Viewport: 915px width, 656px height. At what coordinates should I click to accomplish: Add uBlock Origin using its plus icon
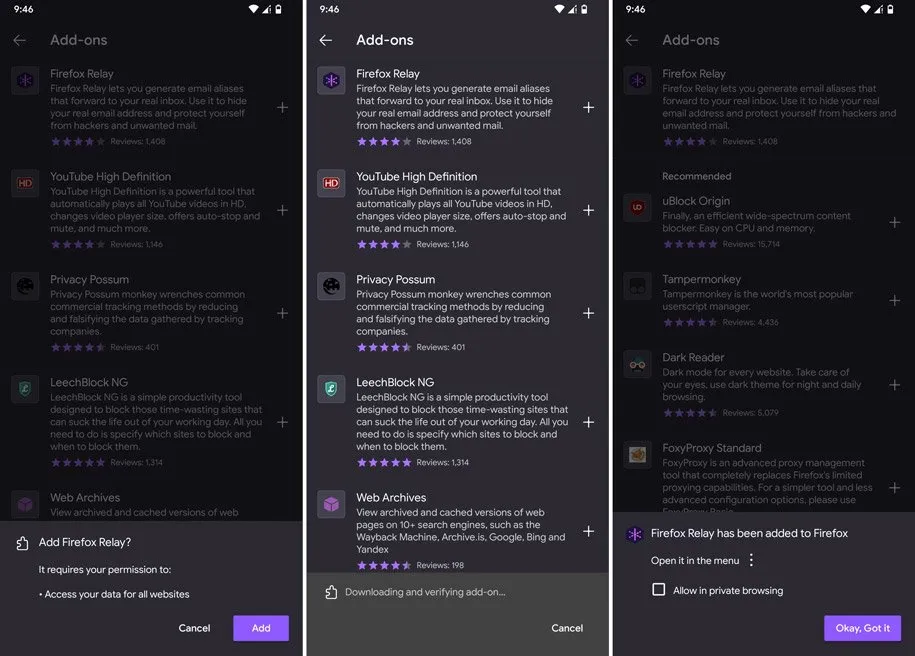coord(894,222)
